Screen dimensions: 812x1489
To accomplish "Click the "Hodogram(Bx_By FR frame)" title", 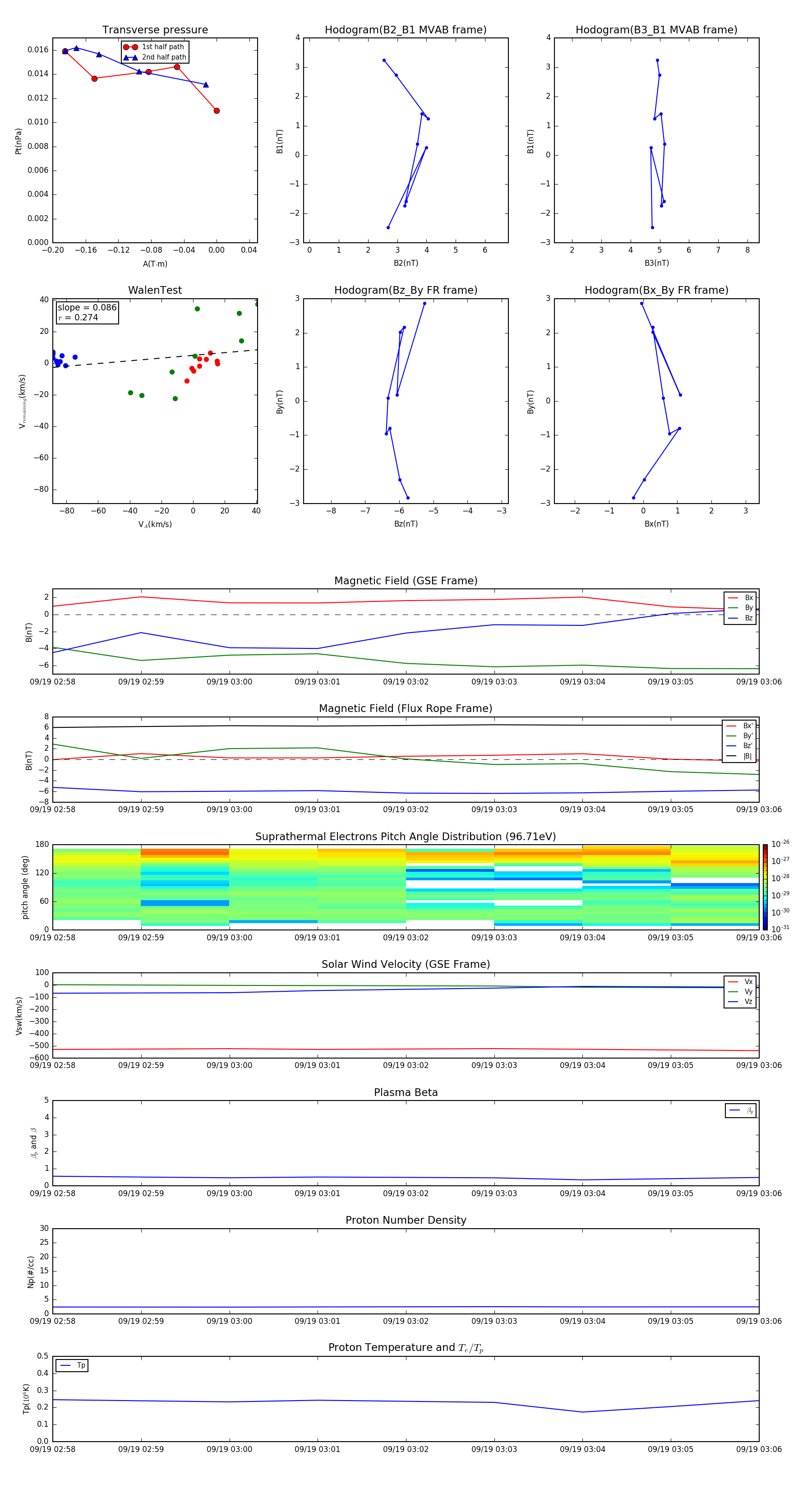I will point(656,290).
